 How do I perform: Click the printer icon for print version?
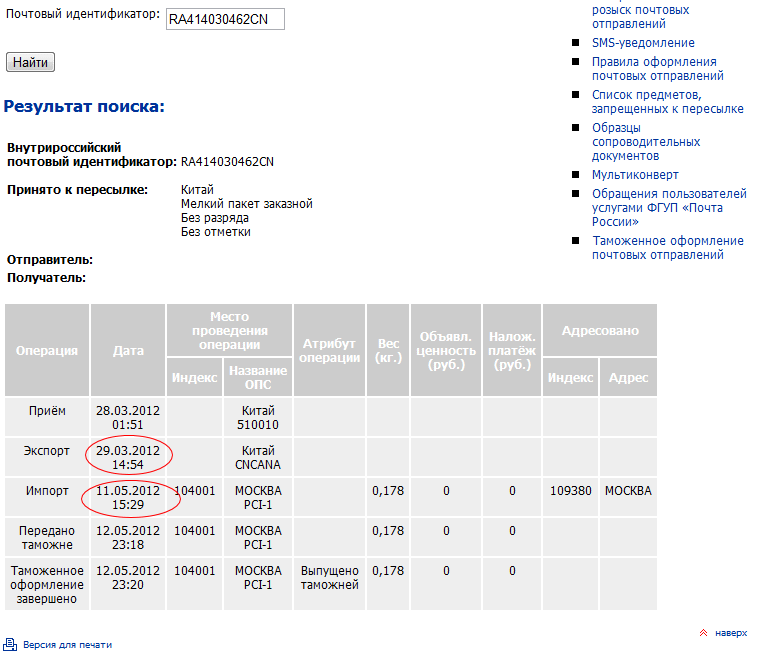pos(10,645)
